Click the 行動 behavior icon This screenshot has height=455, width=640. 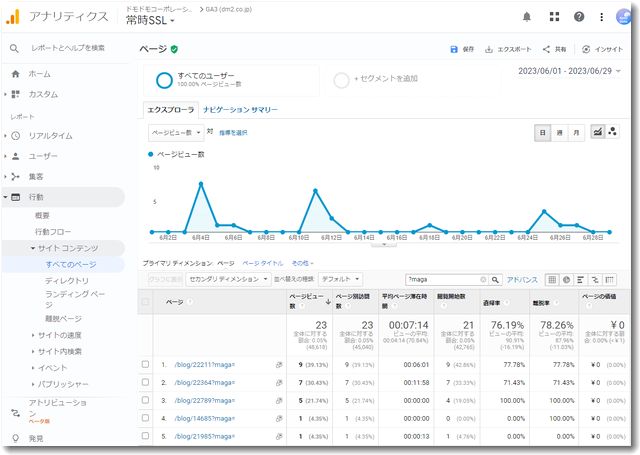point(16,197)
